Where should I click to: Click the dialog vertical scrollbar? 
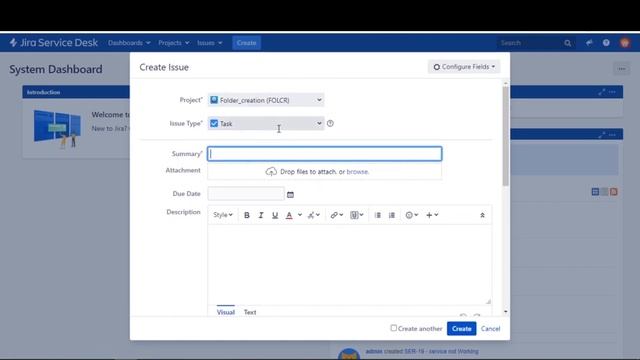[506, 136]
